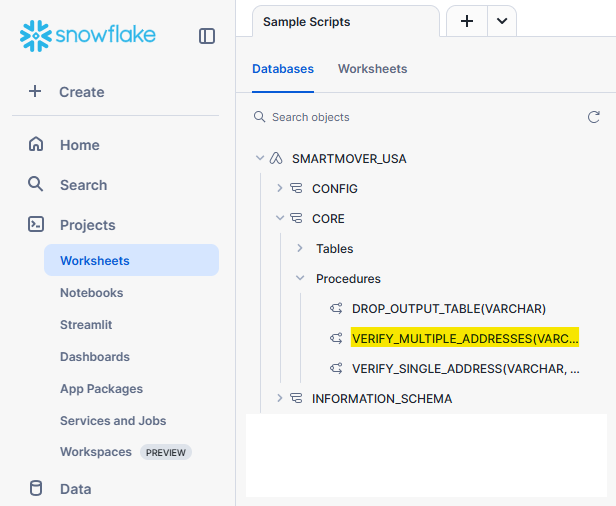
Task: Open Worksheets in the sidebar
Action: coord(131,260)
